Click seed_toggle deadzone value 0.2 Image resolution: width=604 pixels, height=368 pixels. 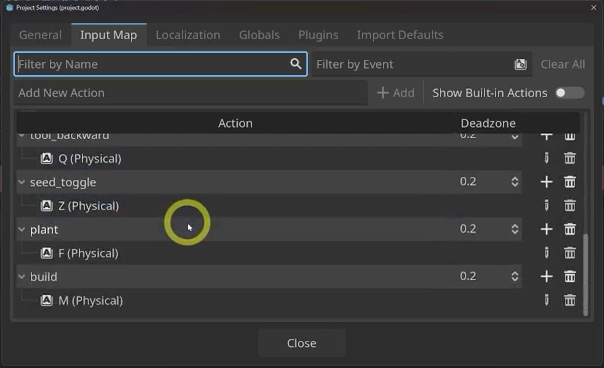coord(468,181)
